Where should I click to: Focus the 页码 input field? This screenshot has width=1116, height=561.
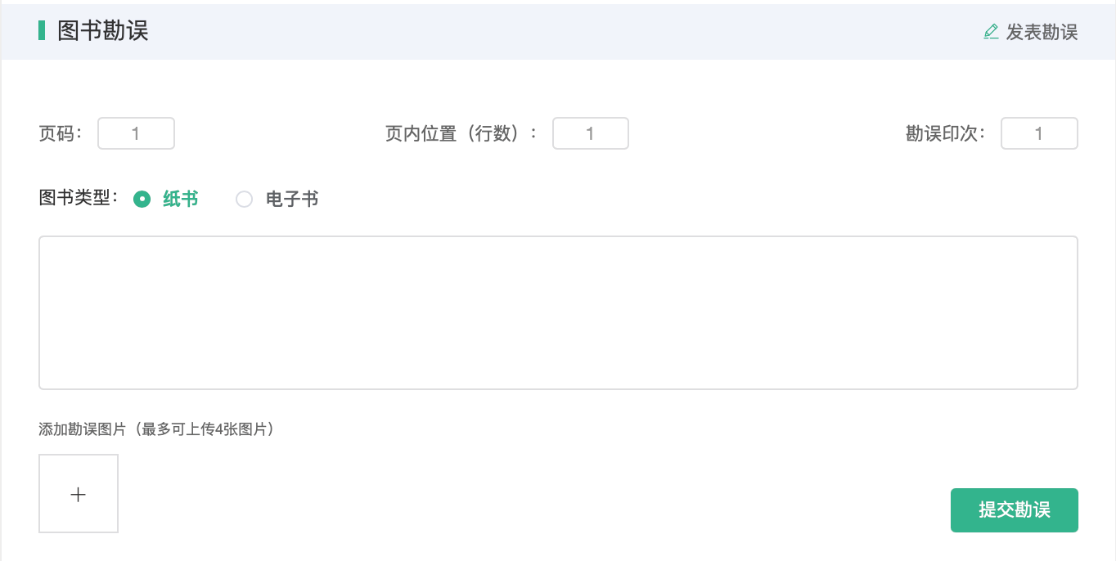click(x=136, y=133)
